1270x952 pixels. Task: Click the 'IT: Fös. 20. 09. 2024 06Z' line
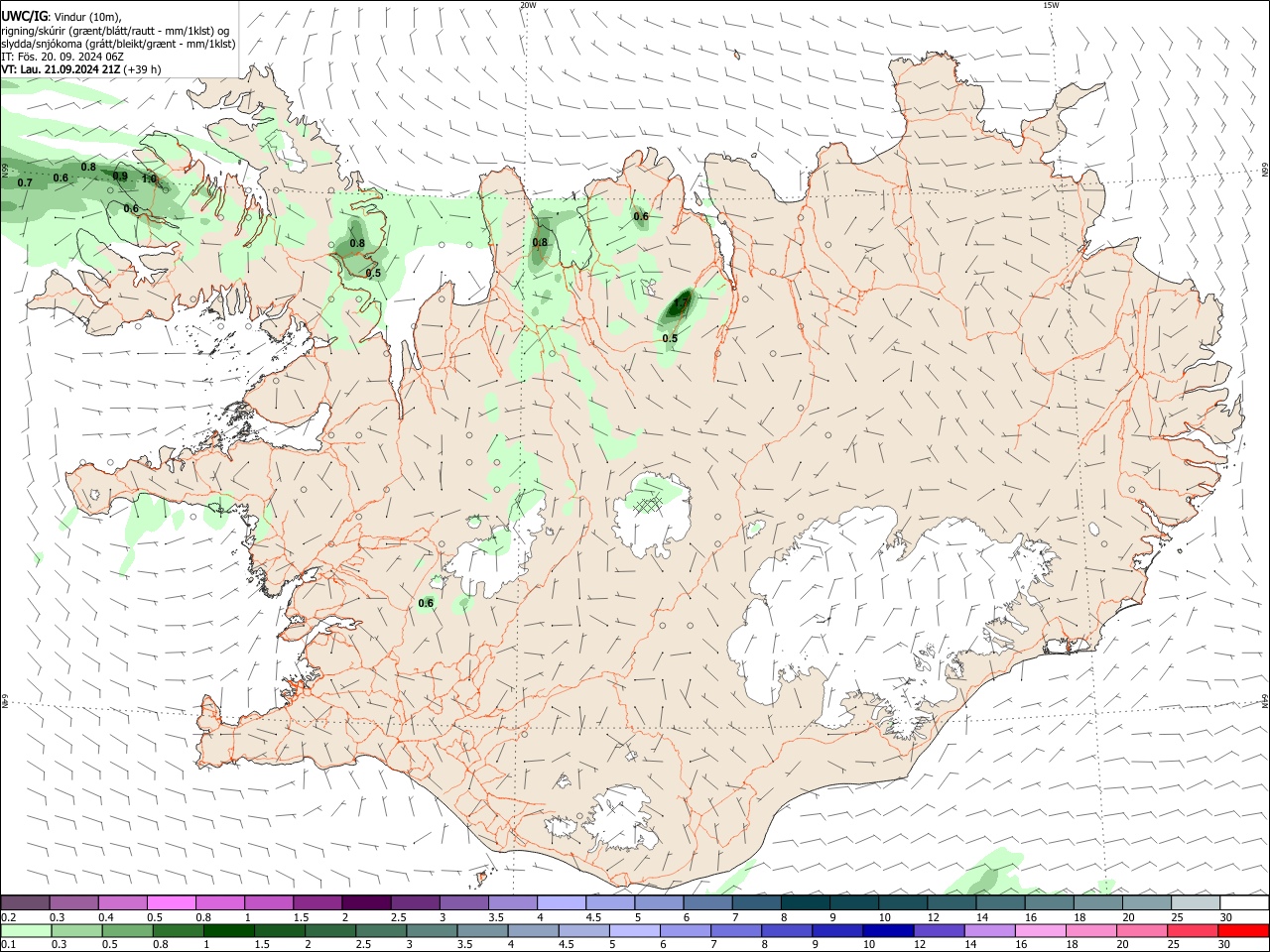pos(62,57)
